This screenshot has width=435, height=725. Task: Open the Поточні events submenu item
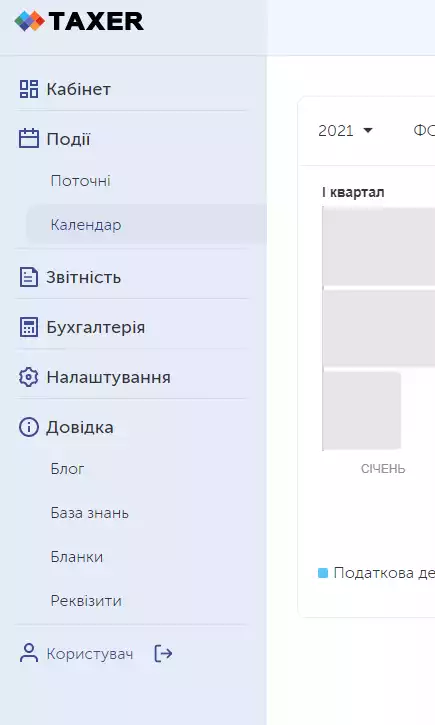click(x=80, y=181)
